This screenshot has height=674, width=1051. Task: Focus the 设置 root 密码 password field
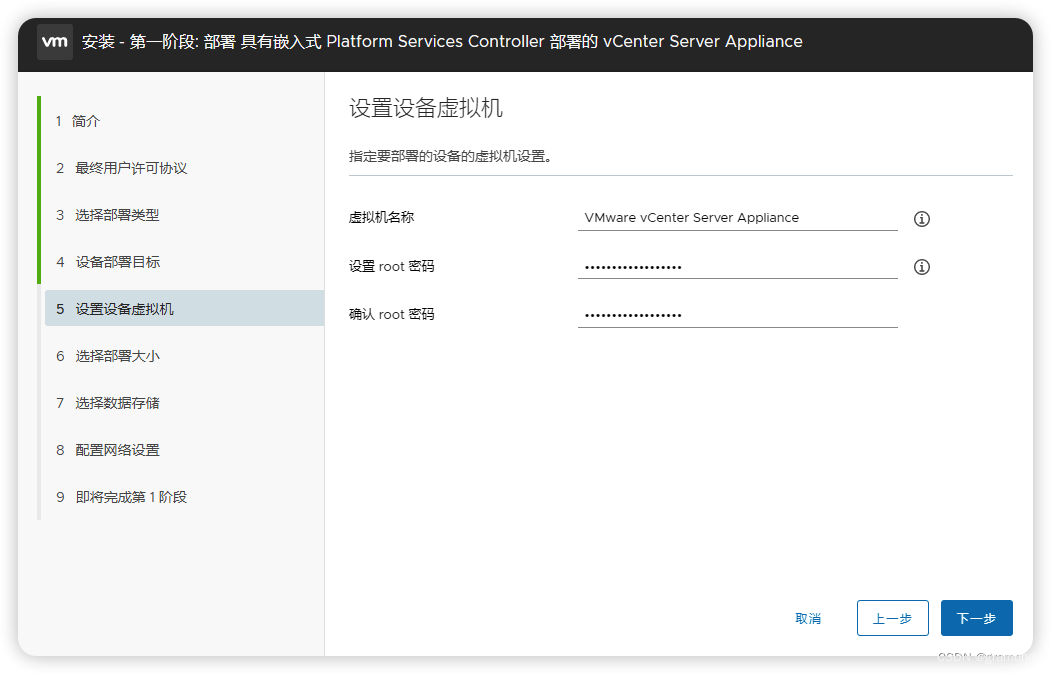coord(737,267)
